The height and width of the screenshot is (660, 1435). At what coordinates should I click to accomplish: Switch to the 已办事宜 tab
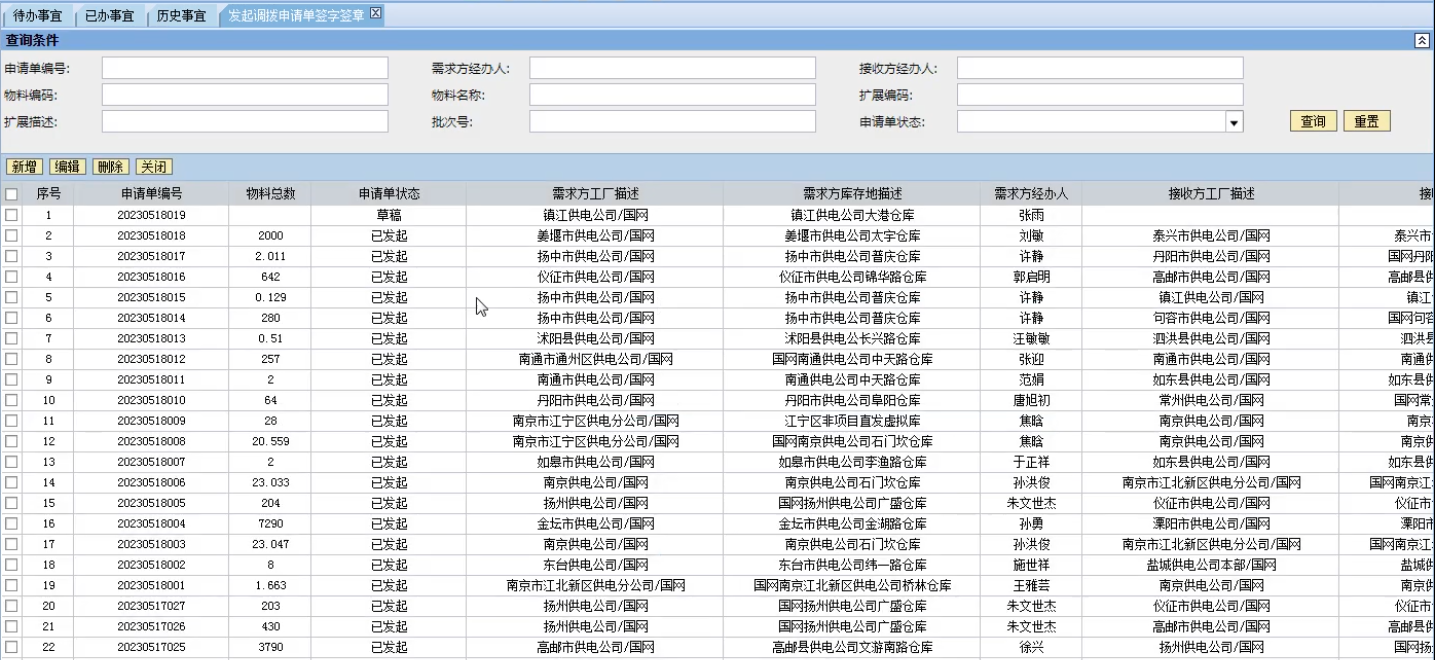109,16
